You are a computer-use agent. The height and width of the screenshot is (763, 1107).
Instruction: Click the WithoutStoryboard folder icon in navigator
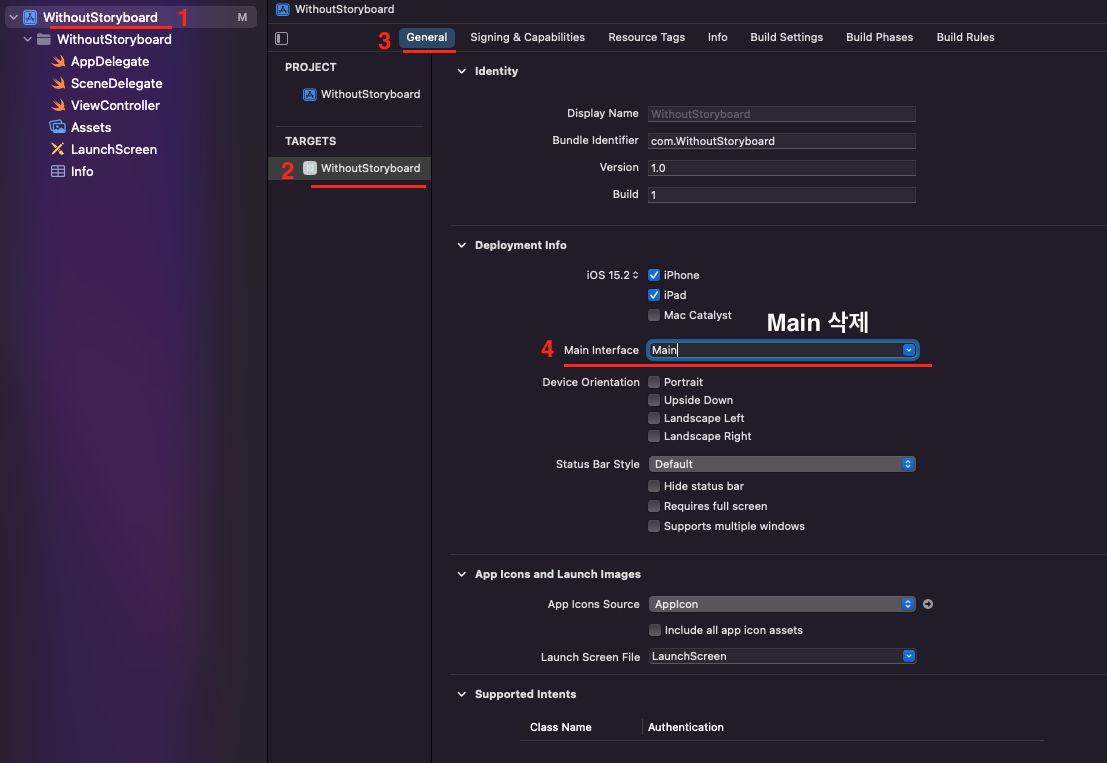click(44, 40)
